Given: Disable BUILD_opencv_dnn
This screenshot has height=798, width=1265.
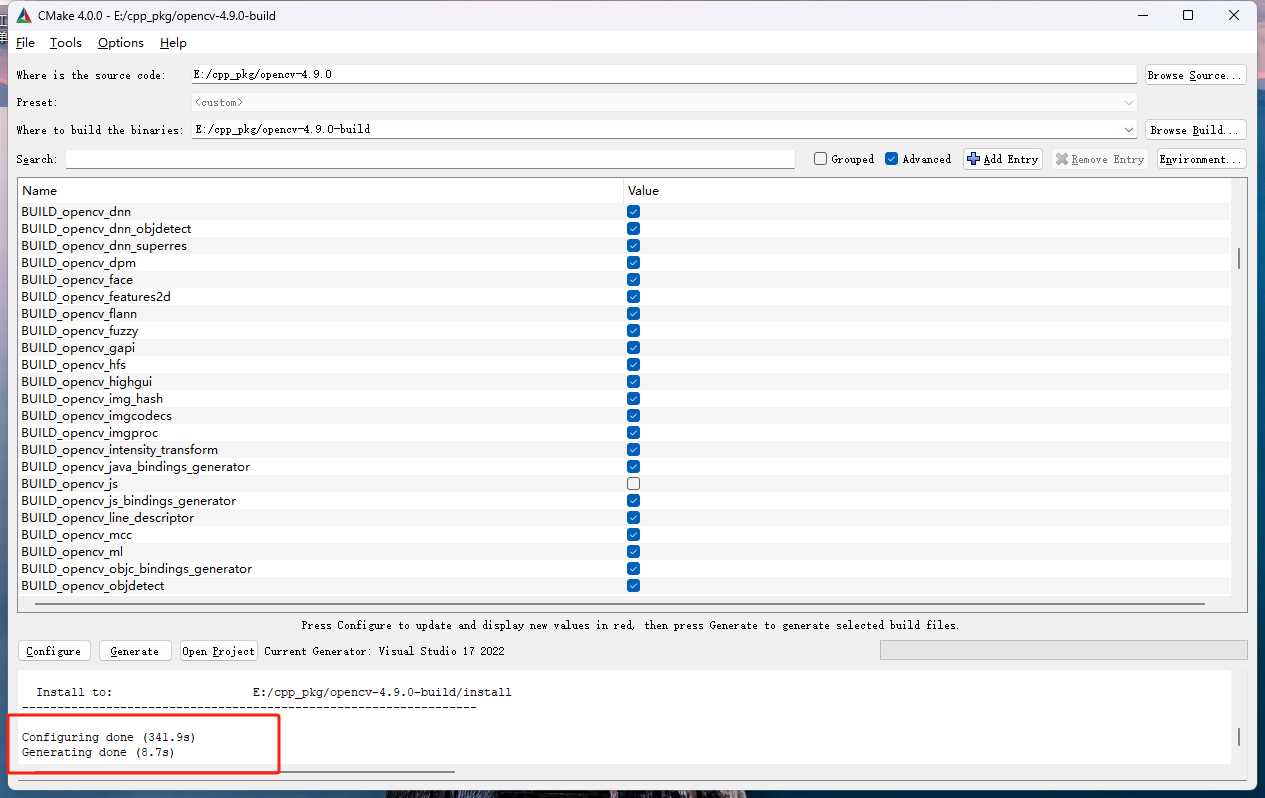Looking at the screenshot, I should (x=633, y=211).
